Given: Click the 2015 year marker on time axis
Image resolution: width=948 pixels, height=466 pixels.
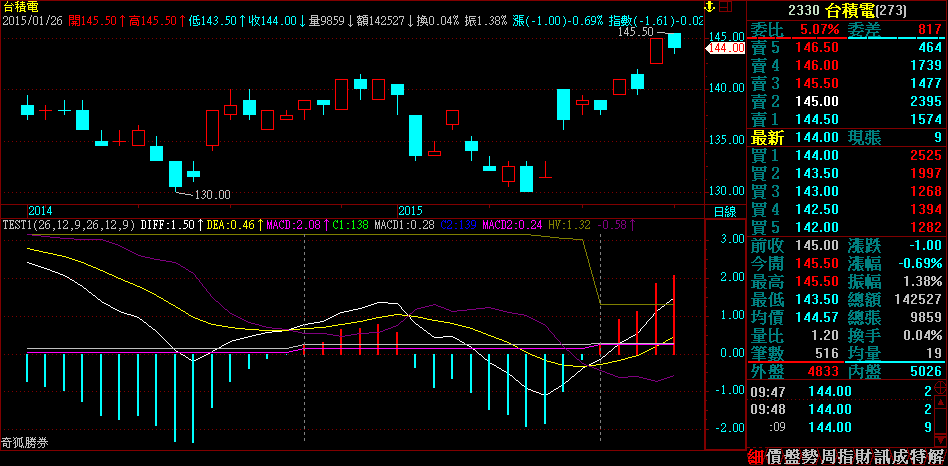Looking at the screenshot, I should [412, 211].
